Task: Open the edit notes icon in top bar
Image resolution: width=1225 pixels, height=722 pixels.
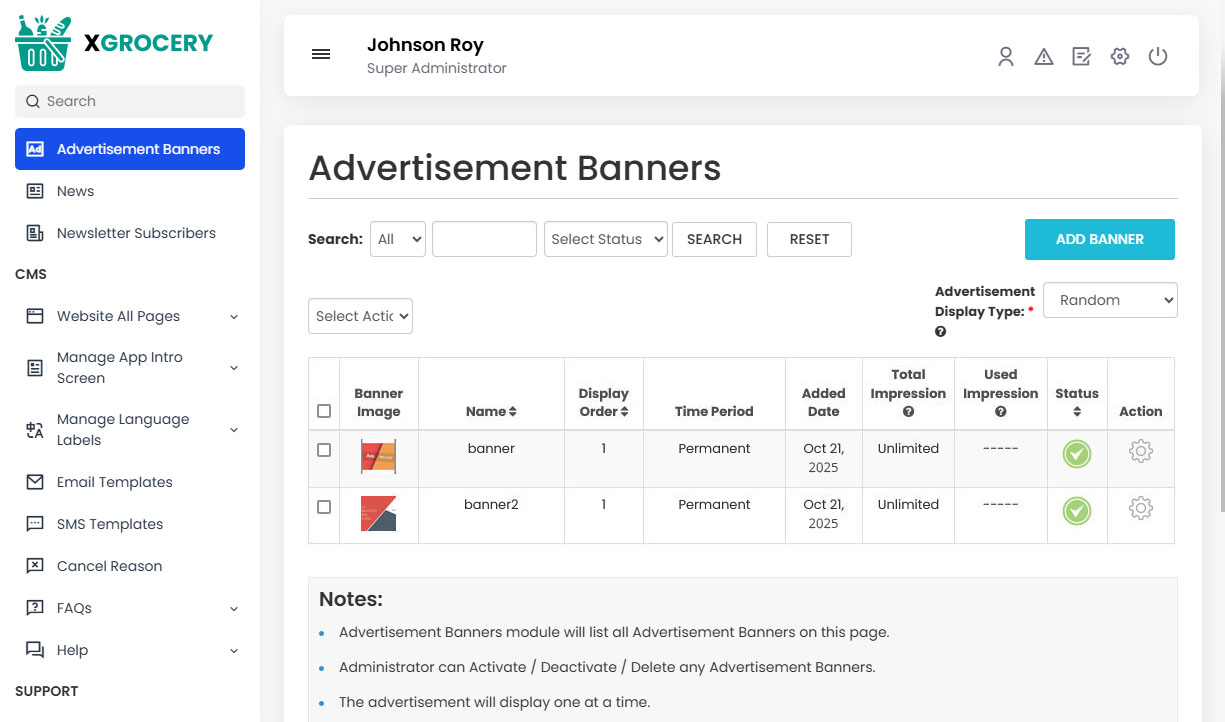Action: 1081,57
